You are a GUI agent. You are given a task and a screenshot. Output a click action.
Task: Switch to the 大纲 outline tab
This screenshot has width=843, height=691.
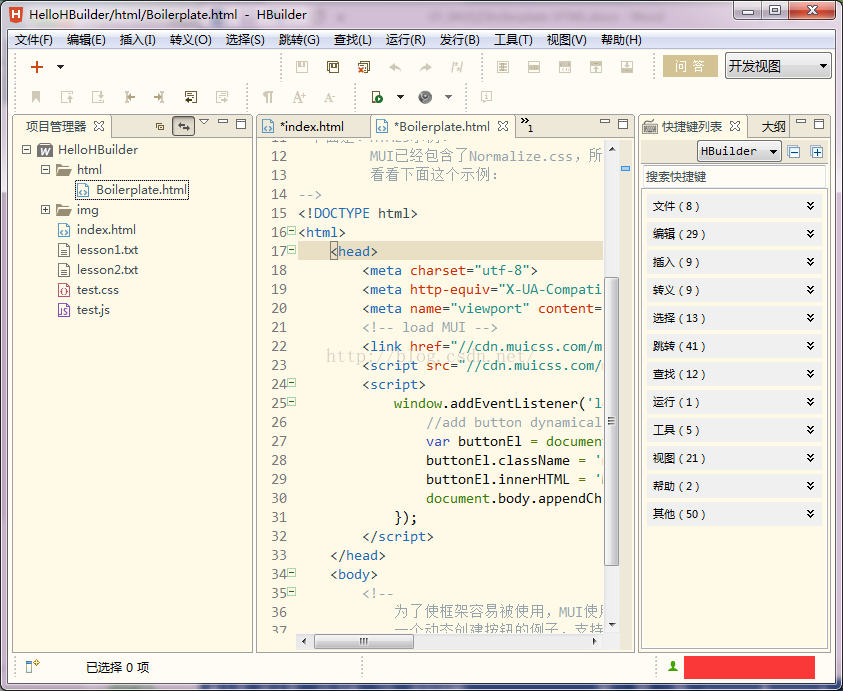773,127
